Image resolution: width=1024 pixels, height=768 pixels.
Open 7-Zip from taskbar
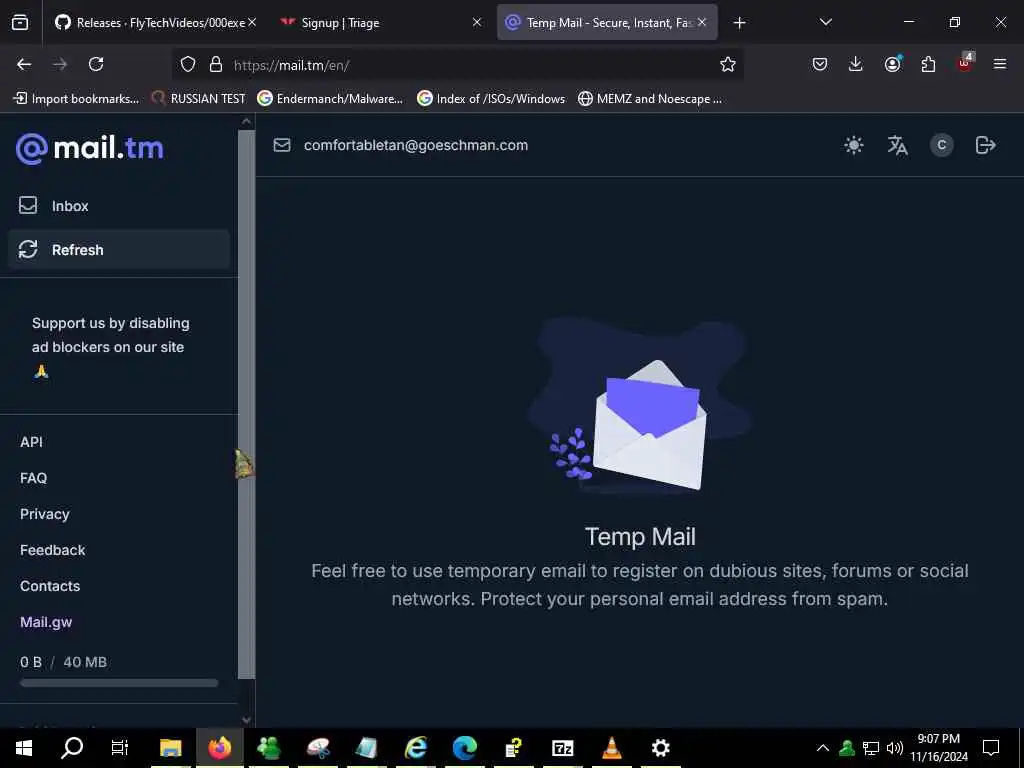pyautogui.click(x=562, y=748)
